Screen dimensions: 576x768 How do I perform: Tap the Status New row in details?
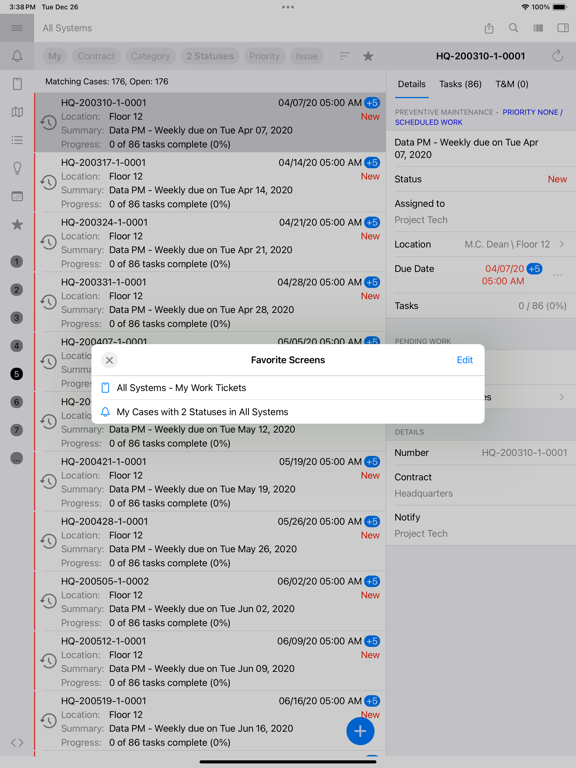point(480,179)
